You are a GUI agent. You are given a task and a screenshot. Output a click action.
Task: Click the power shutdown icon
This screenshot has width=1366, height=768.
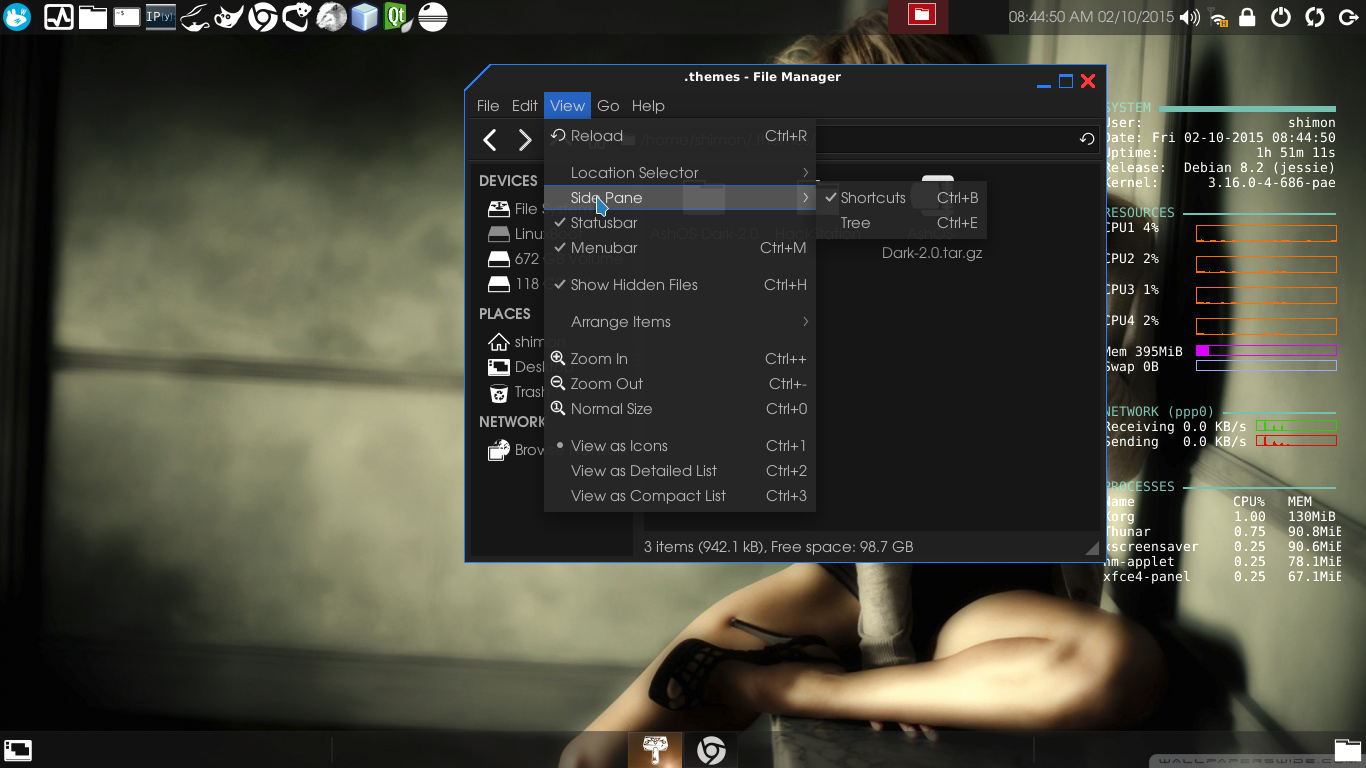tap(1281, 17)
